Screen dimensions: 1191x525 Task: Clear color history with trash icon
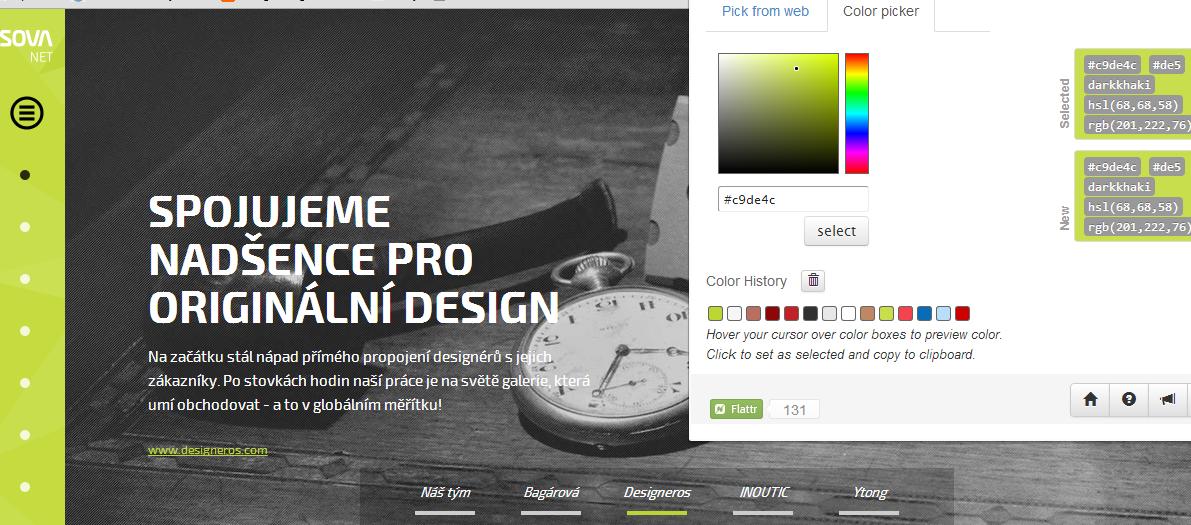click(x=813, y=280)
